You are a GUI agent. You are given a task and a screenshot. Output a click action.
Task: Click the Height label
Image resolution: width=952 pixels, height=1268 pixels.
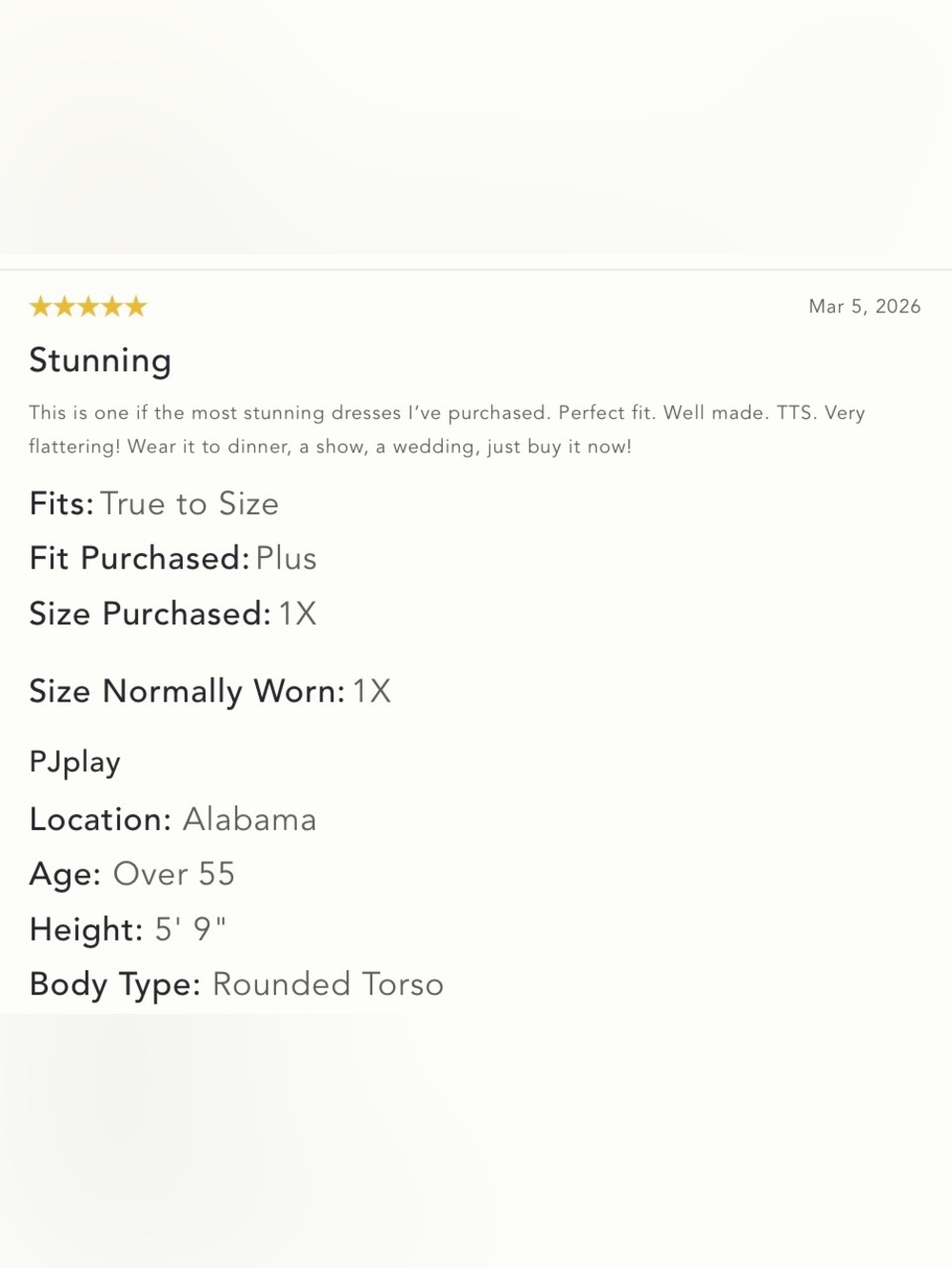[86, 929]
